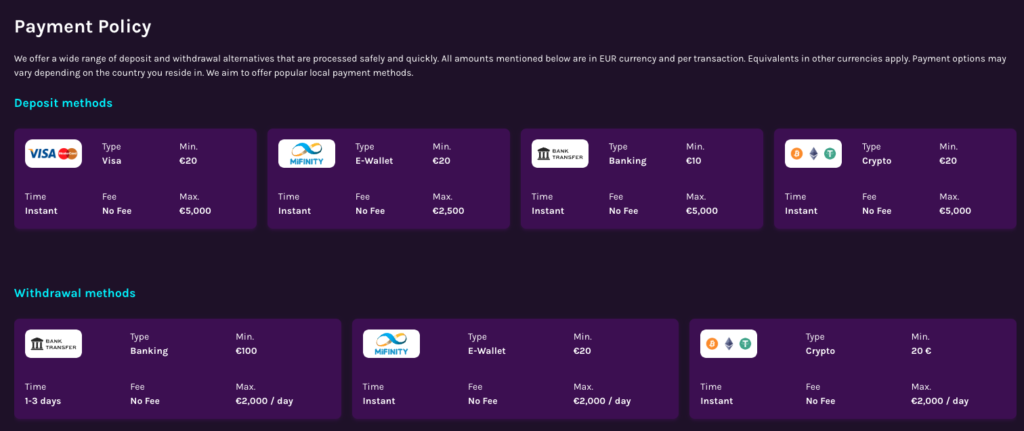Click the crypto coins logo in withdrawal methods
This screenshot has height=431, width=1024.
pos(729,343)
